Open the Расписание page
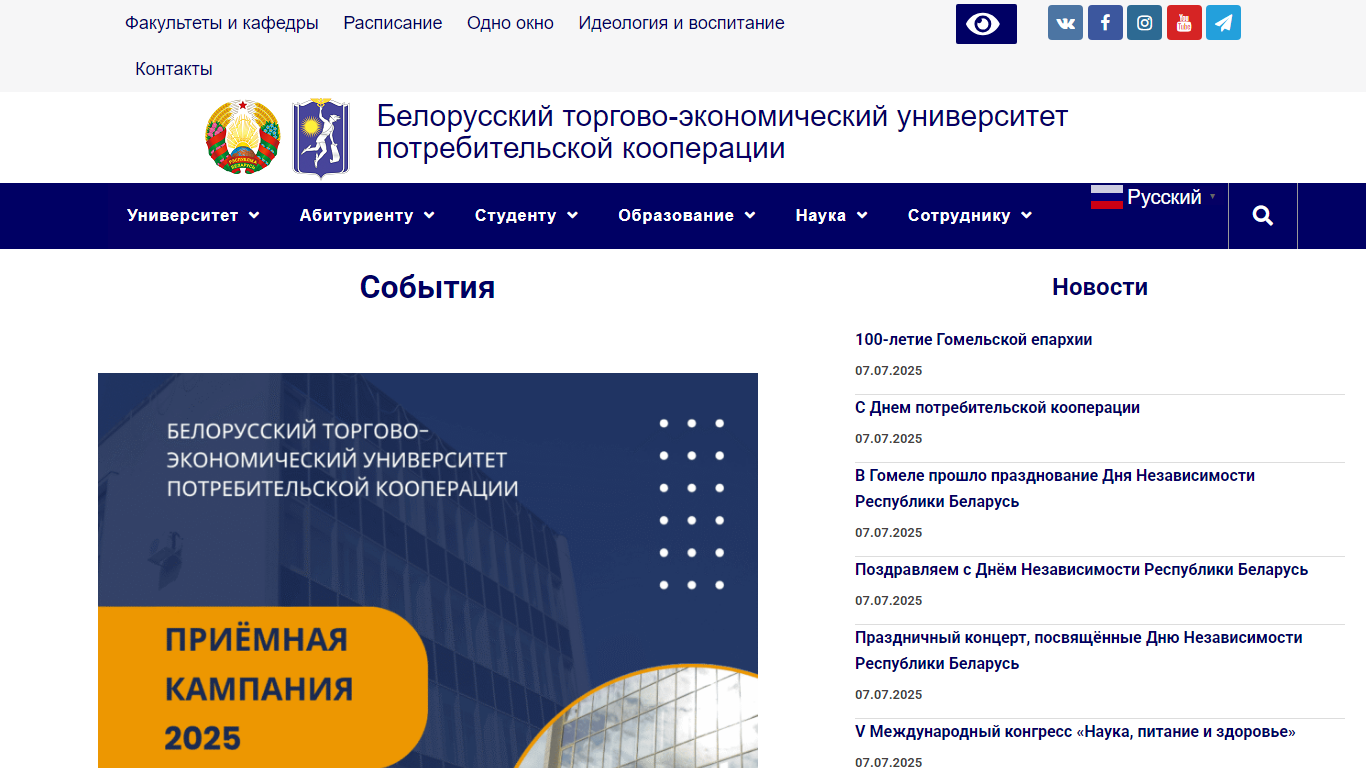The image size is (1366, 768). point(393,23)
